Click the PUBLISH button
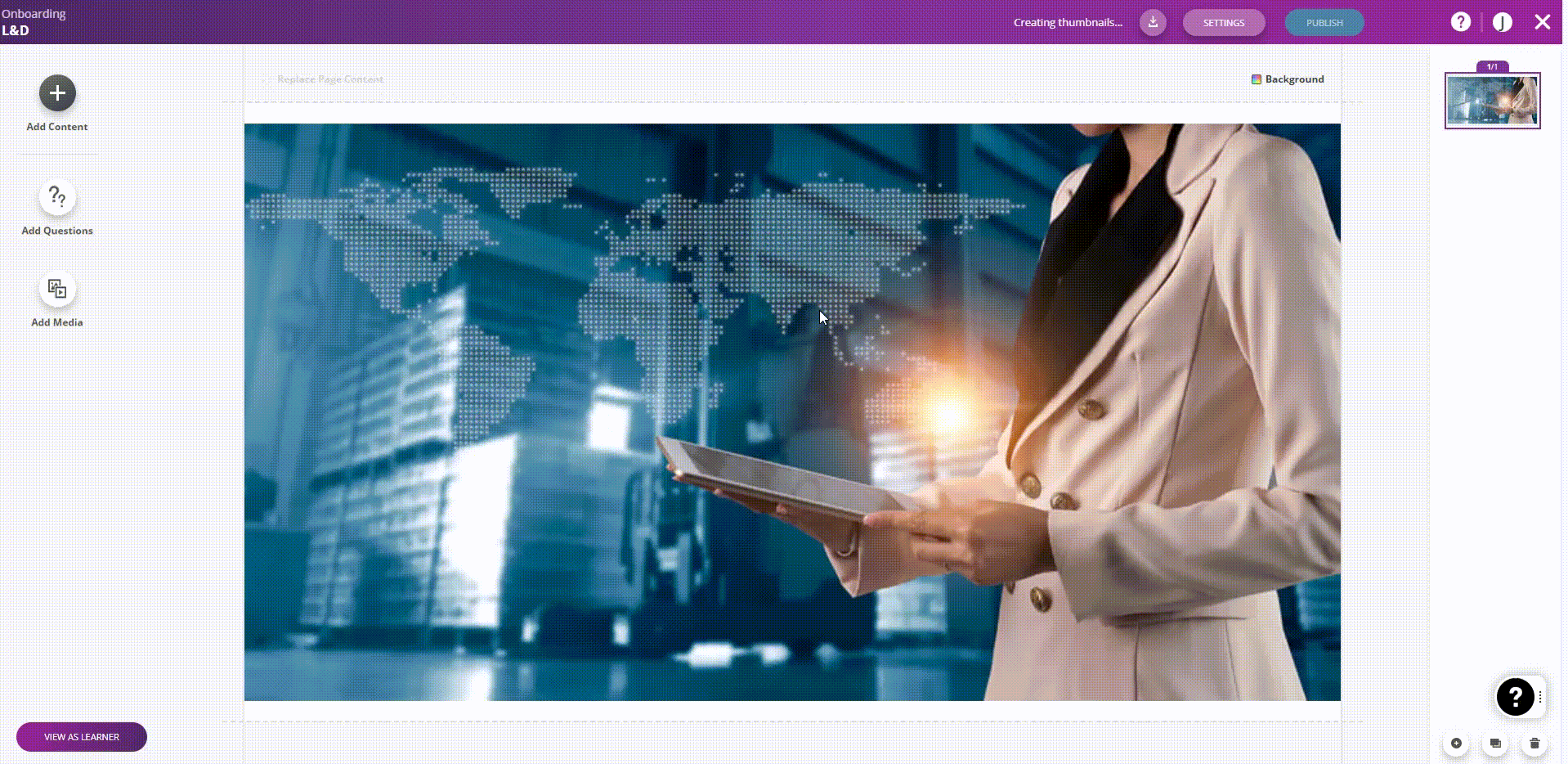1568x764 pixels. coord(1324,23)
